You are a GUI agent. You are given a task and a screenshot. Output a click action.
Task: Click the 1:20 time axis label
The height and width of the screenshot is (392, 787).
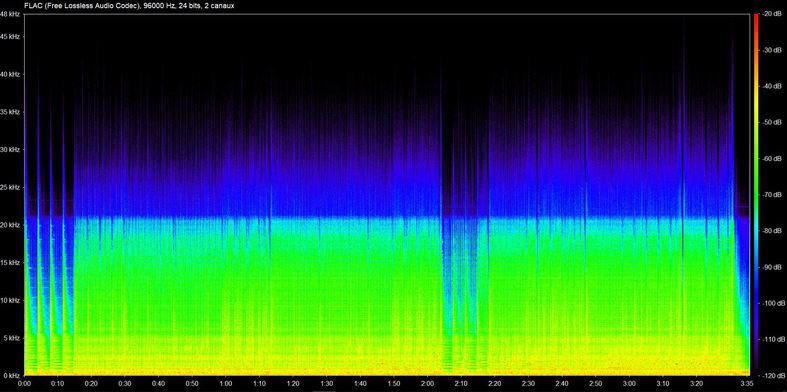coord(293,383)
